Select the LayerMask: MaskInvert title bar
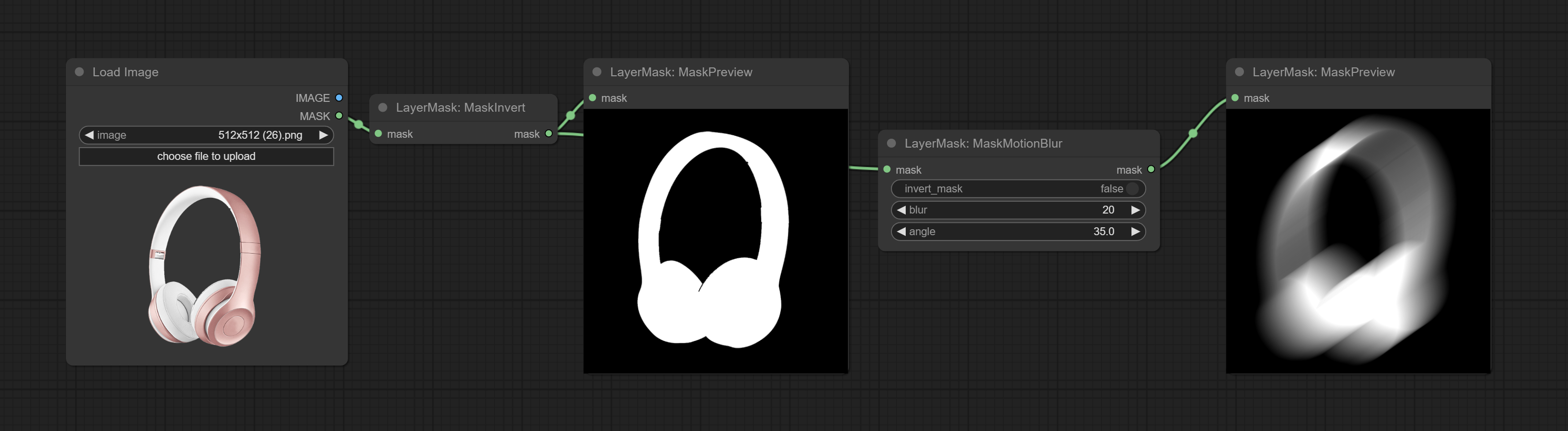The width and height of the screenshot is (1568, 431). [x=463, y=108]
